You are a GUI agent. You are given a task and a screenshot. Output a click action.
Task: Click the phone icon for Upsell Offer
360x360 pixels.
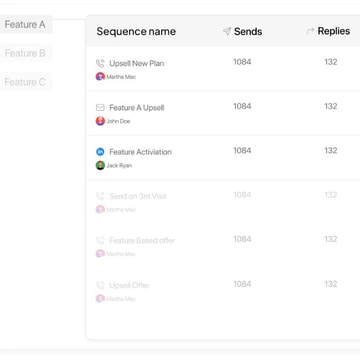100,285
